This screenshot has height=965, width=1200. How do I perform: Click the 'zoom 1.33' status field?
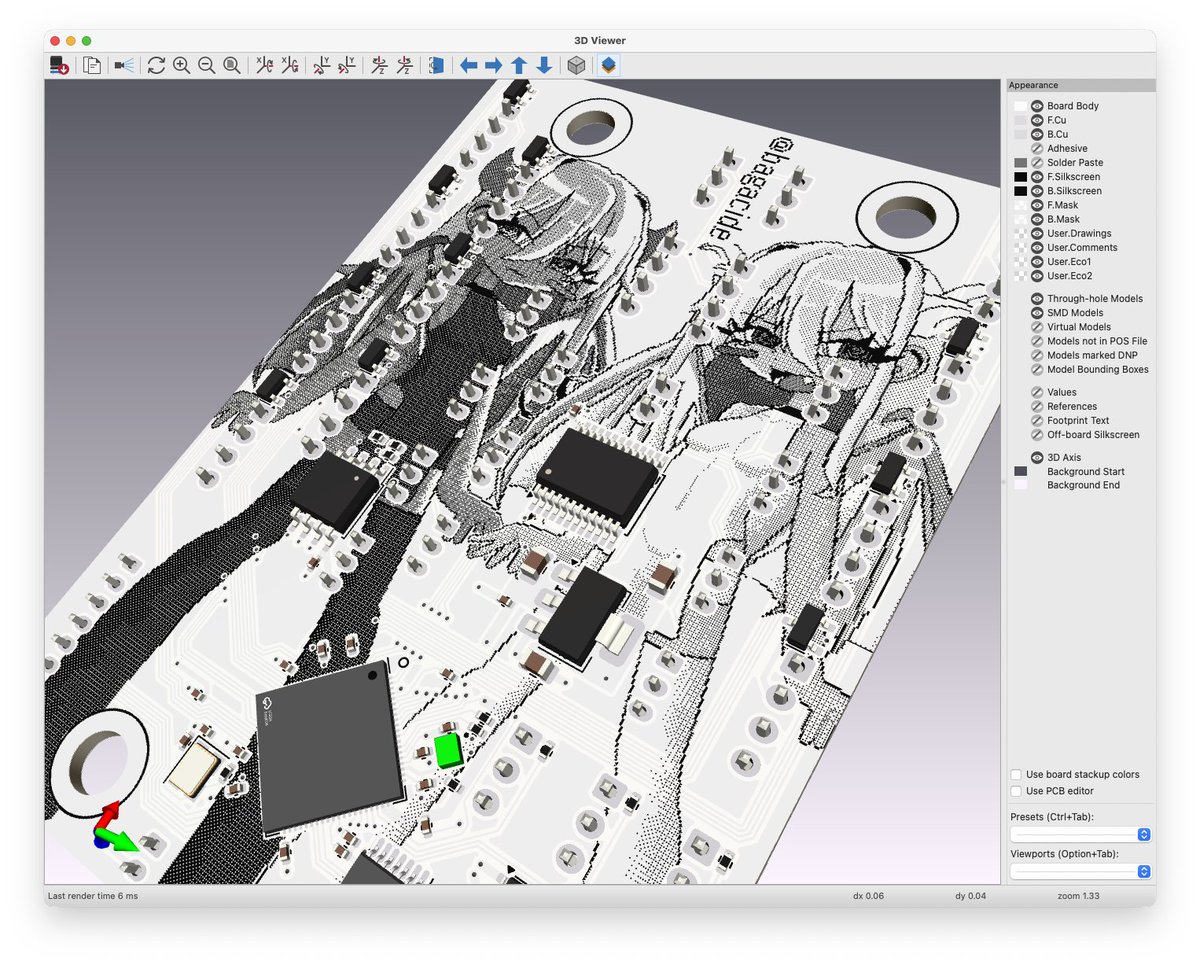pos(1078,896)
